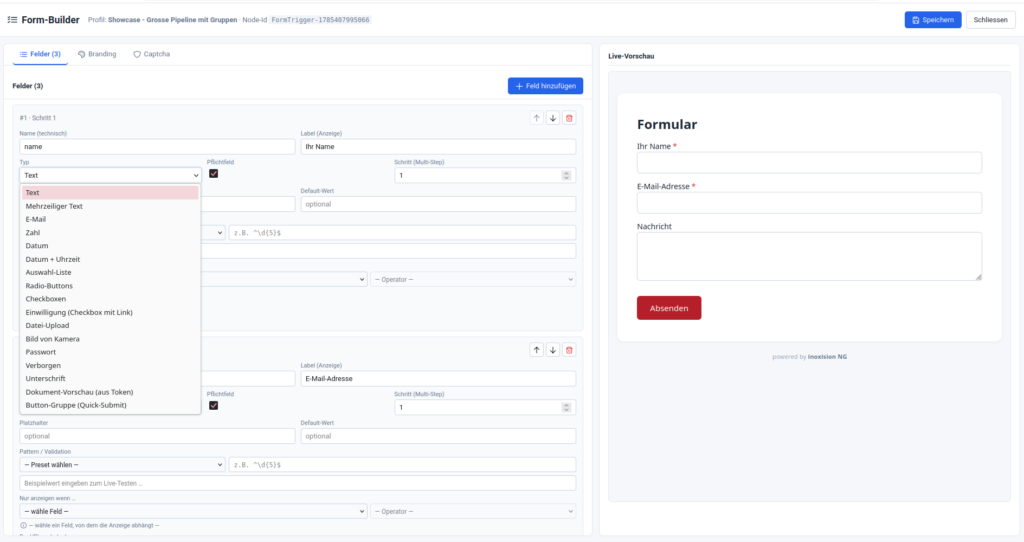1024x542 pixels.
Task: Click the info icon below wähle Feld
Action: click(24, 525)
